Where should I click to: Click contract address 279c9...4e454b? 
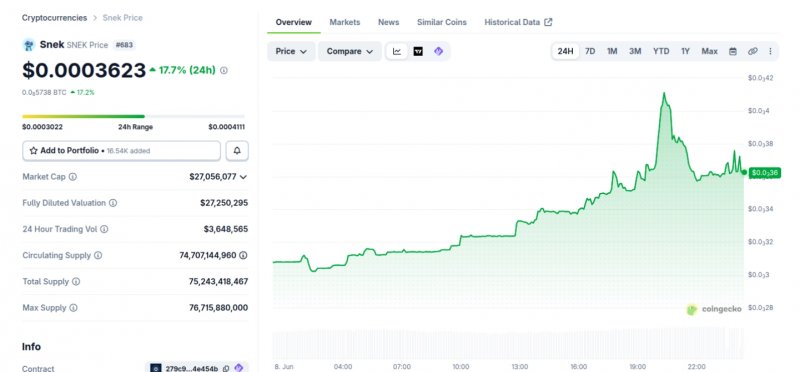coord(192,368)
